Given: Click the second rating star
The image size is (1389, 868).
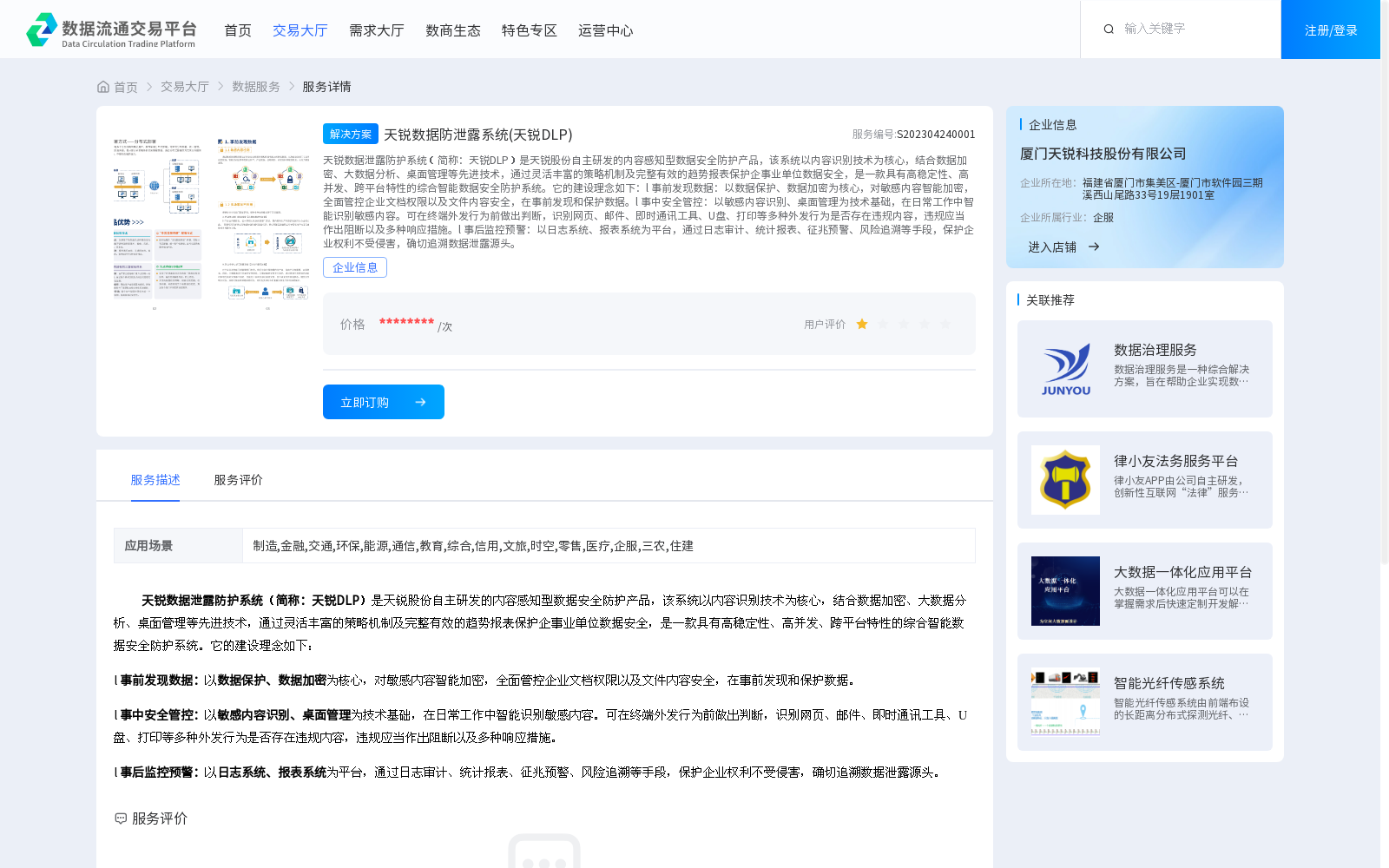Looking at the screenshot, I should [883, 324].
